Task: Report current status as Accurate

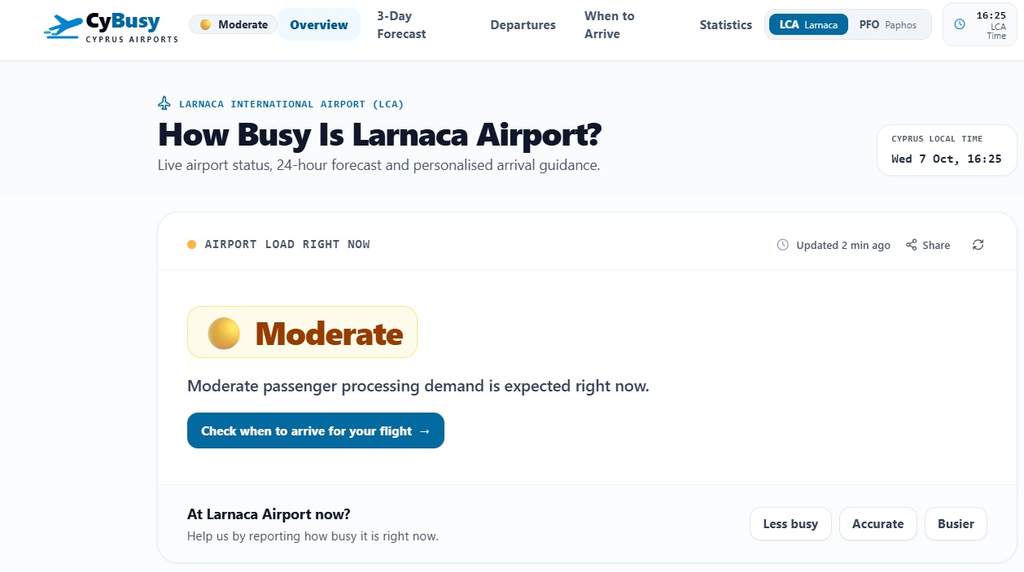Action: pos(878,524)
